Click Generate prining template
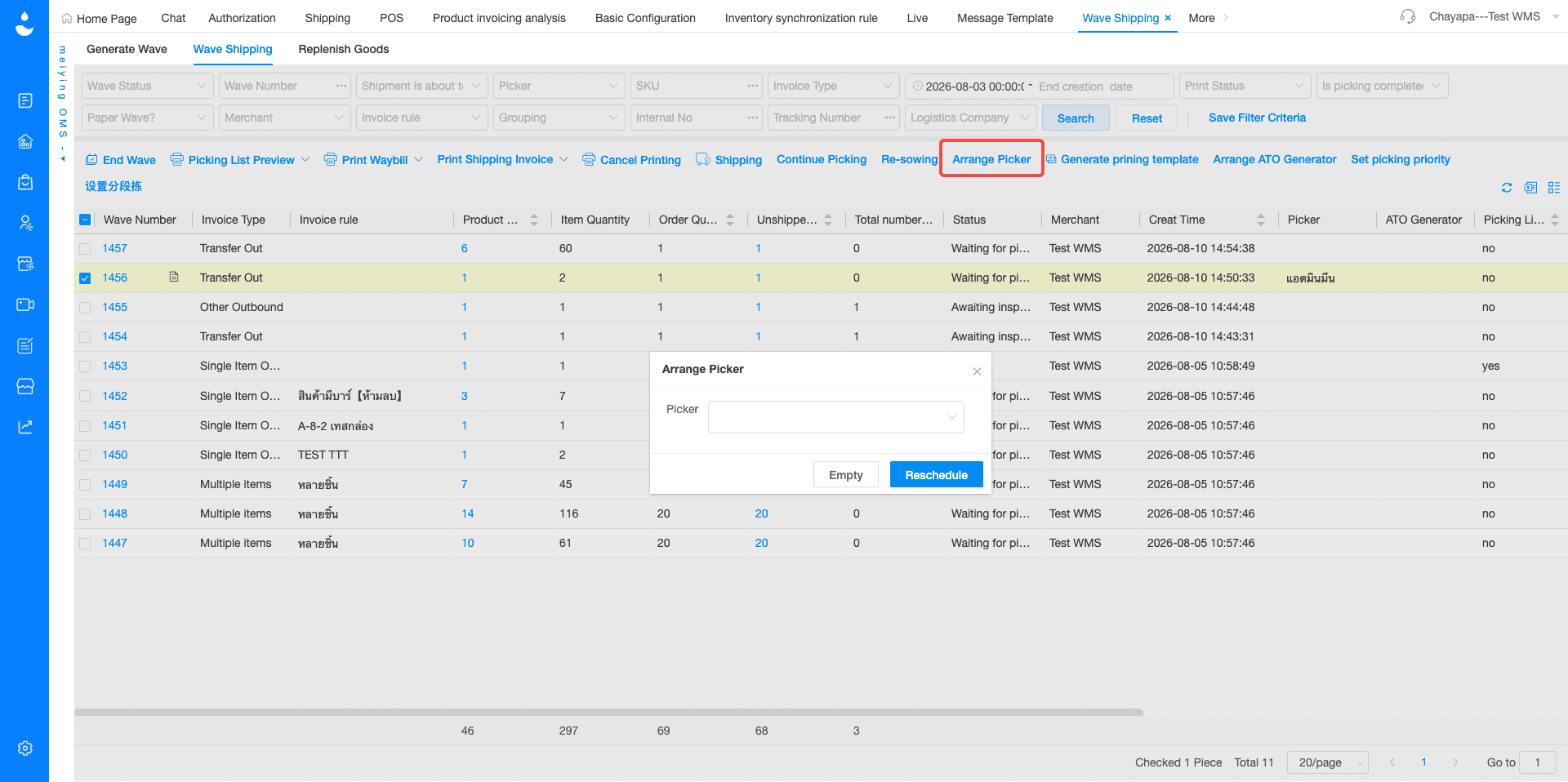1568x782 pixels. click(x=1123, y=159)
